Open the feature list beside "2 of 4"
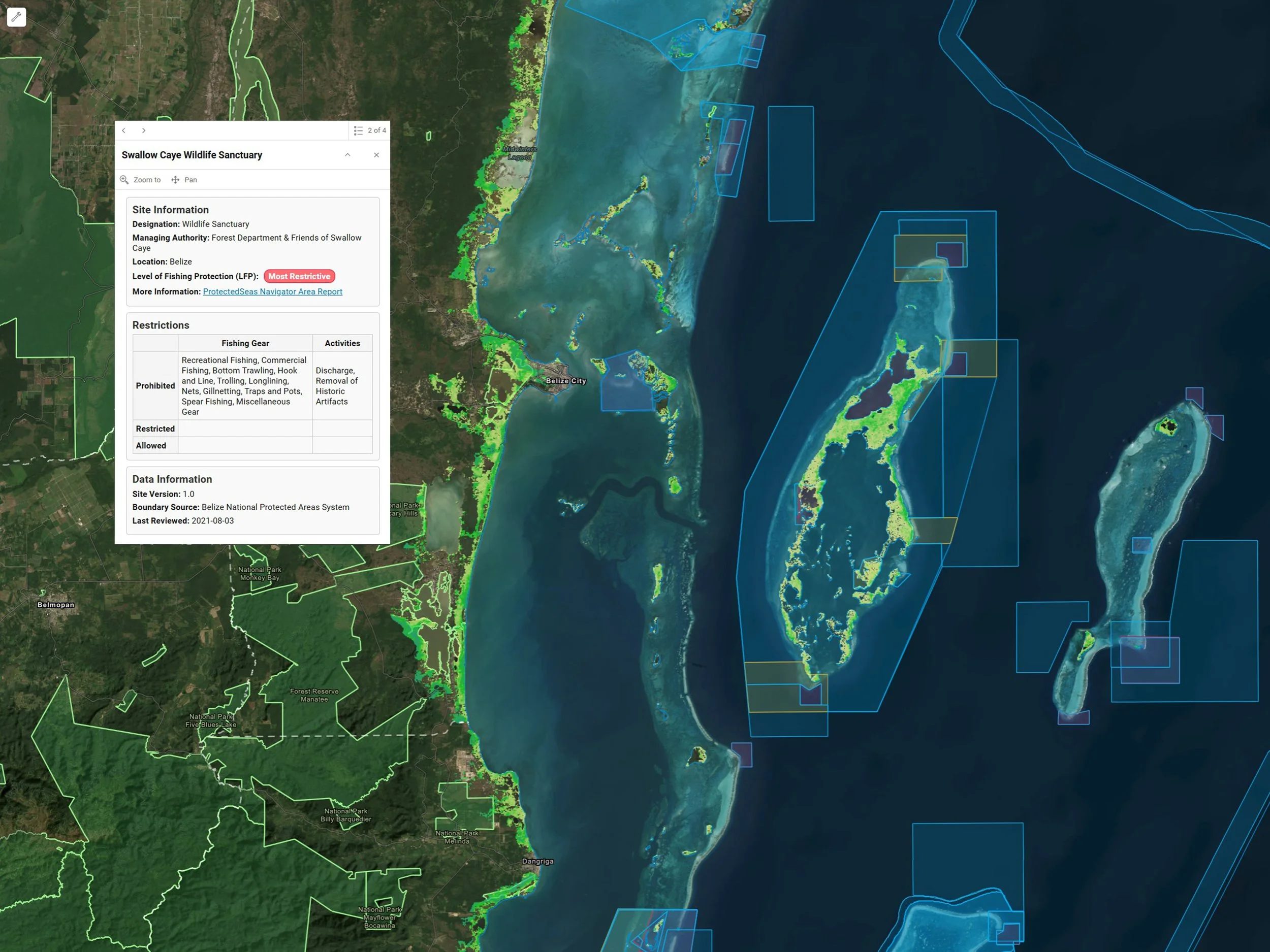 pyautogui.click(x=359, y=130)
